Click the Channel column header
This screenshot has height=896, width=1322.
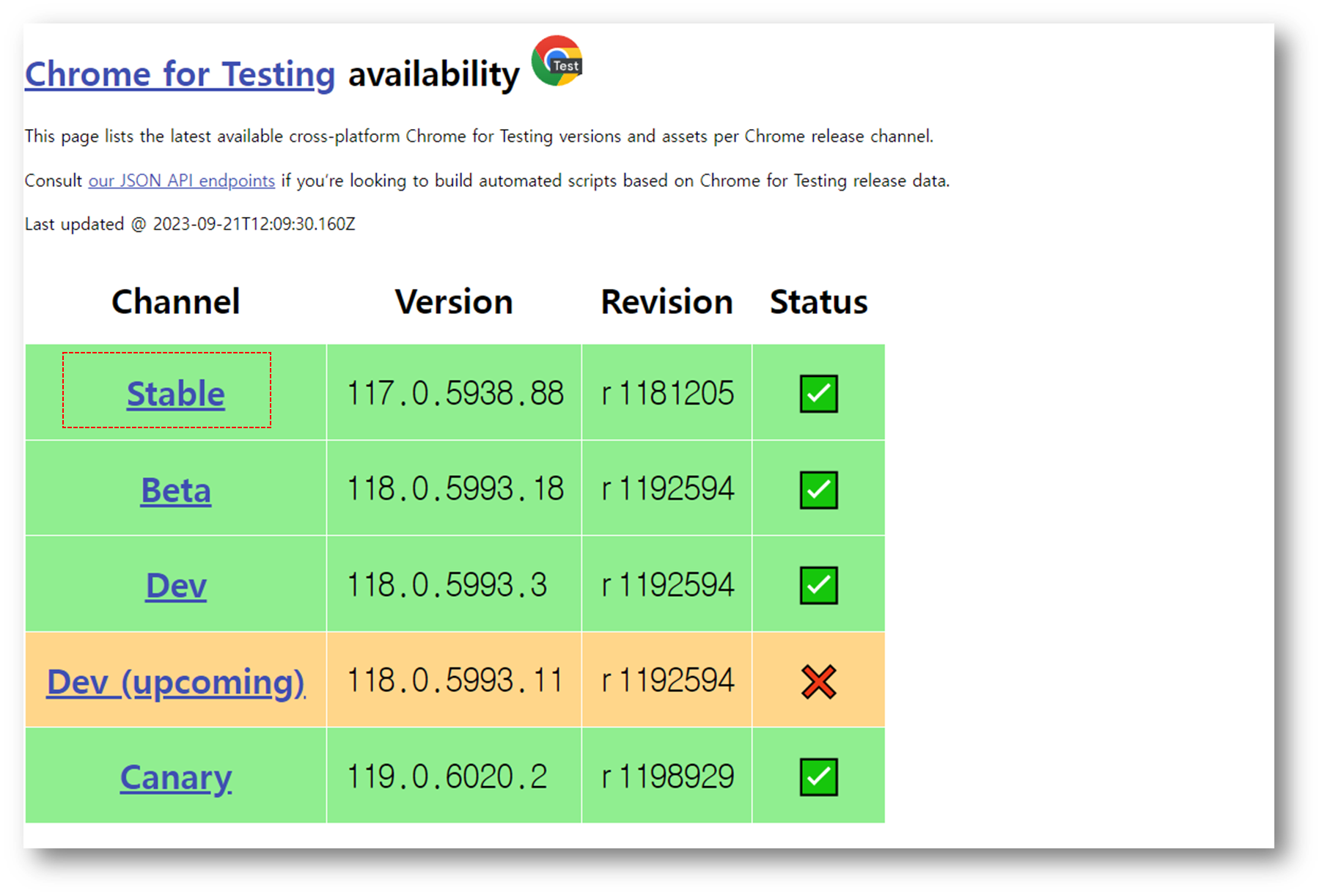pyautogui.click(x=176, y=301)
